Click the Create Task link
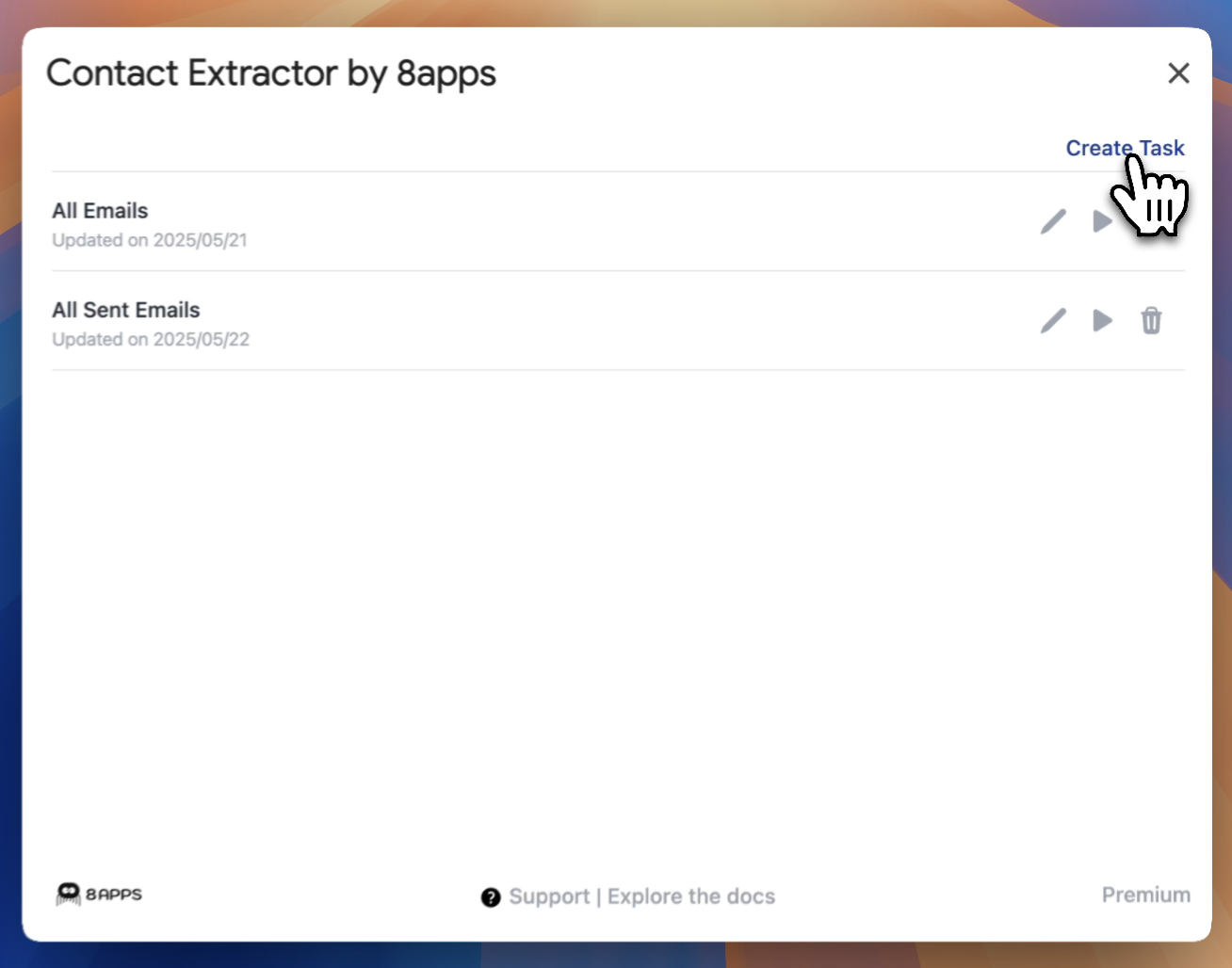Viewport: 1232px width, 968px height. [x=1125, y=148]
